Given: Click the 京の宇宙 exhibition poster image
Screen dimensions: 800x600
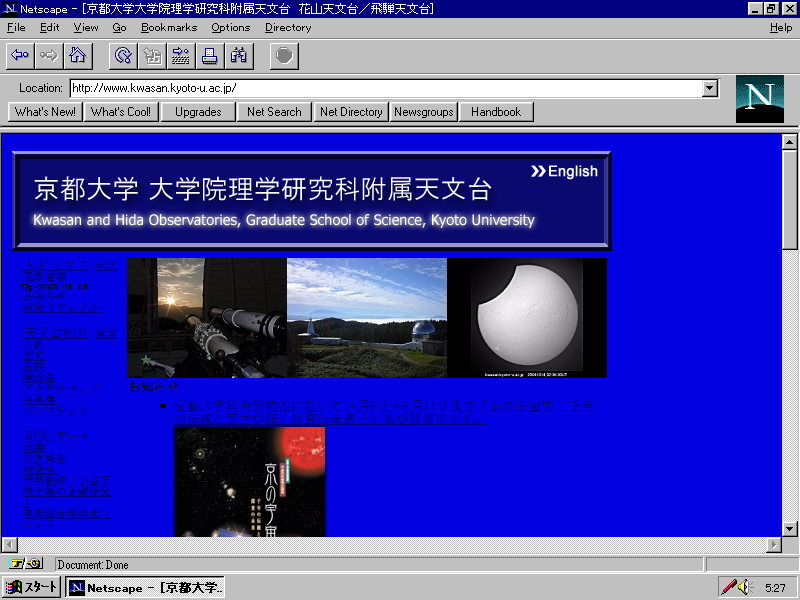Looking at the screenshot, I should pos(250,482).
